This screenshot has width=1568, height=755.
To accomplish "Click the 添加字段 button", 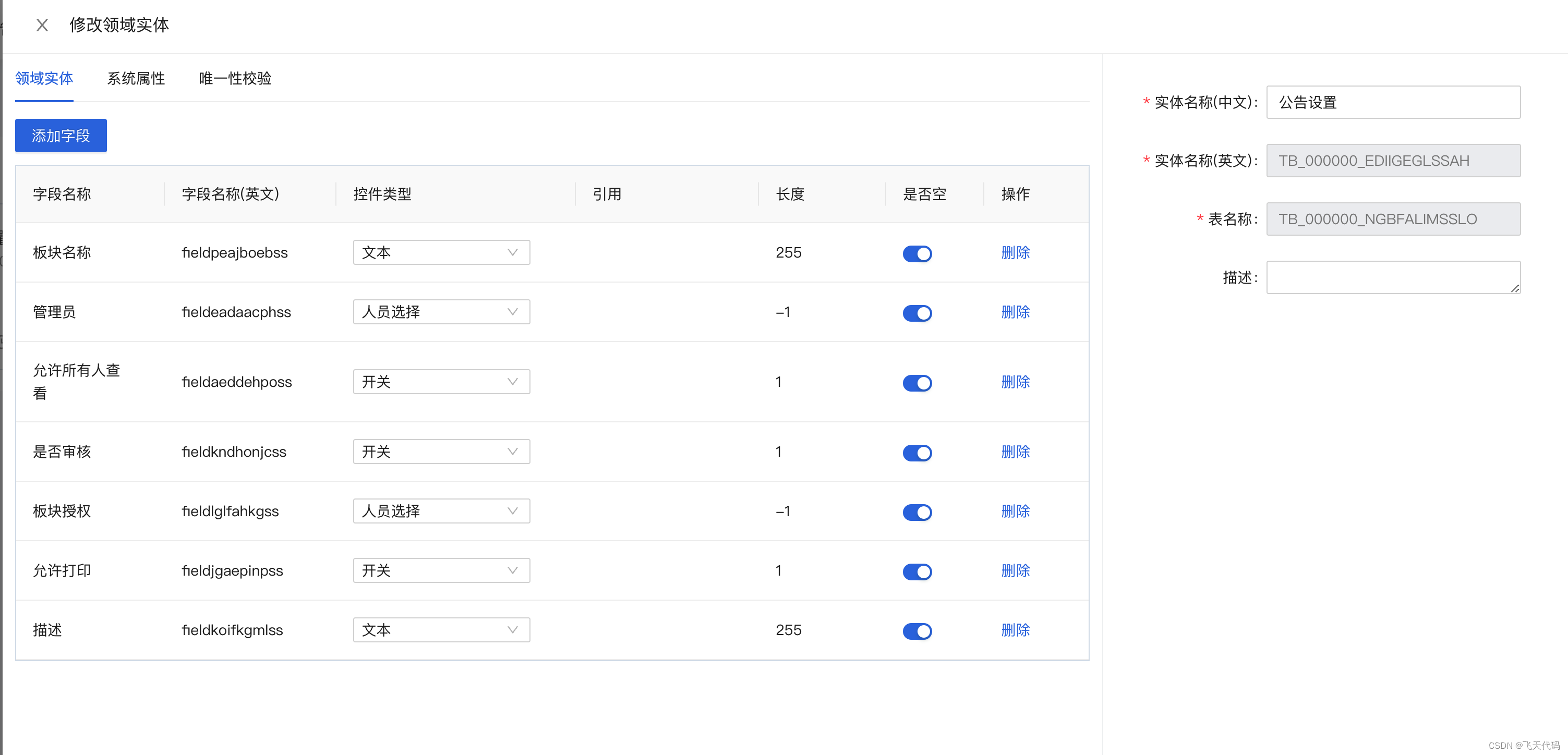I will tap(61, 136).
